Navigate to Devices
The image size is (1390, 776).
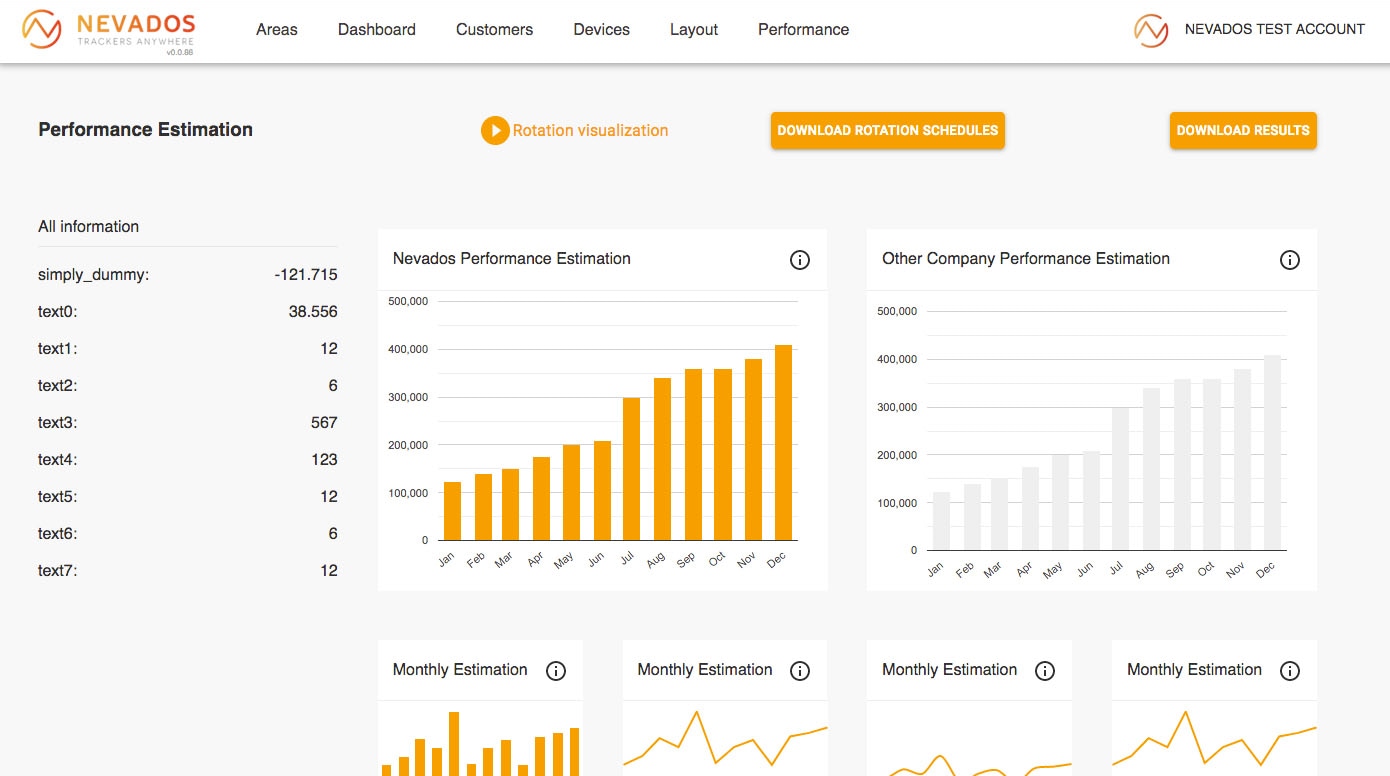pyautogui.click(x=601, y=30)
